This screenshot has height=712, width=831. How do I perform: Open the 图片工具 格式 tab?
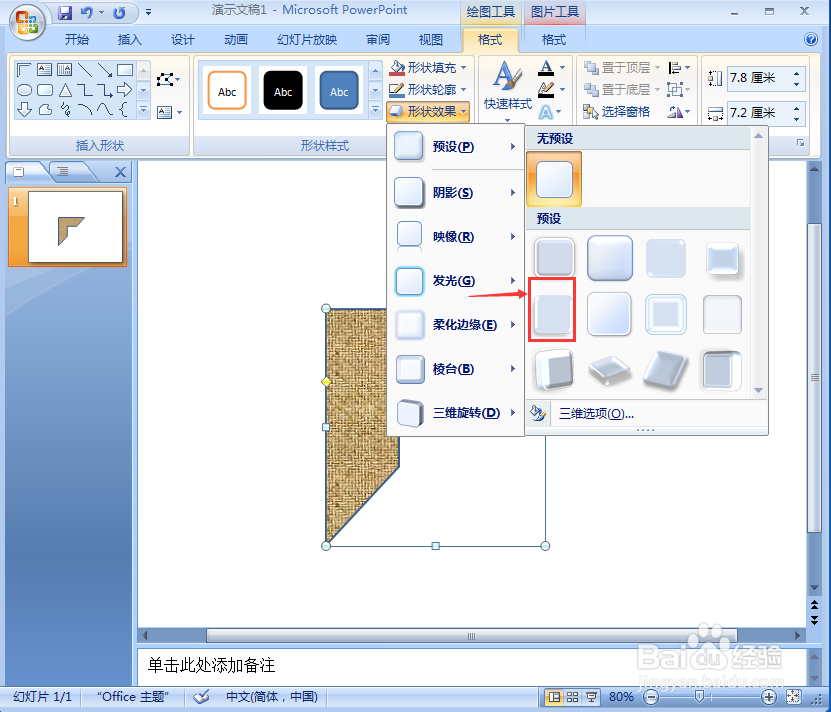point(554,40)
